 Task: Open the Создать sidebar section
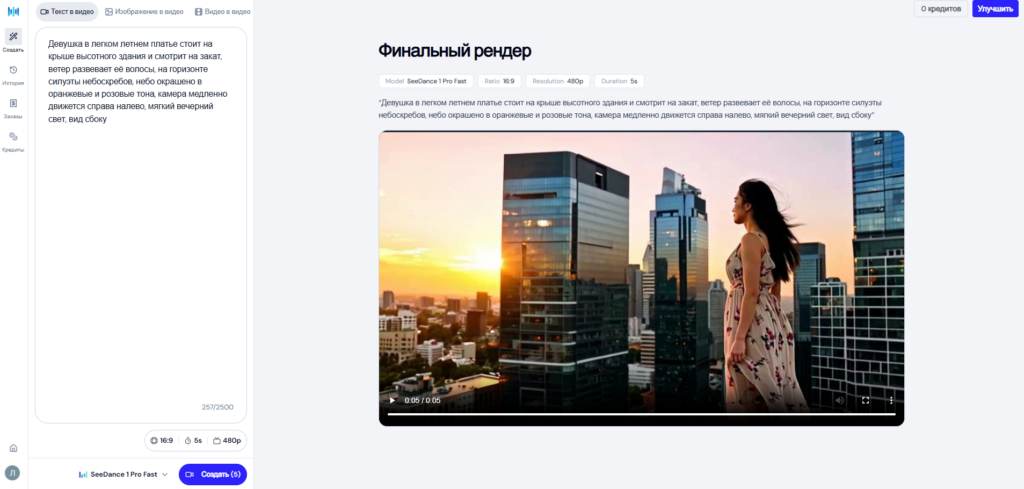coord(13,40)
